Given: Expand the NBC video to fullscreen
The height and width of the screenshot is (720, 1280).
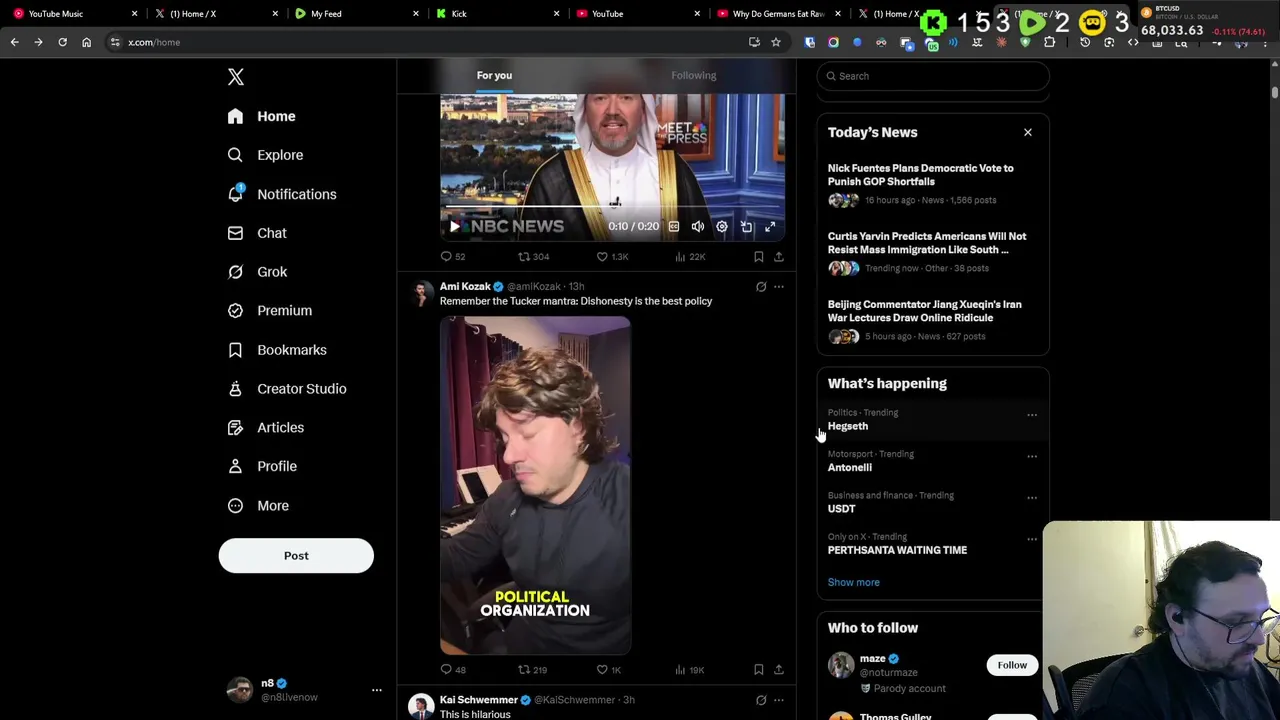Looking at the screenshot, I should (770, 227).
